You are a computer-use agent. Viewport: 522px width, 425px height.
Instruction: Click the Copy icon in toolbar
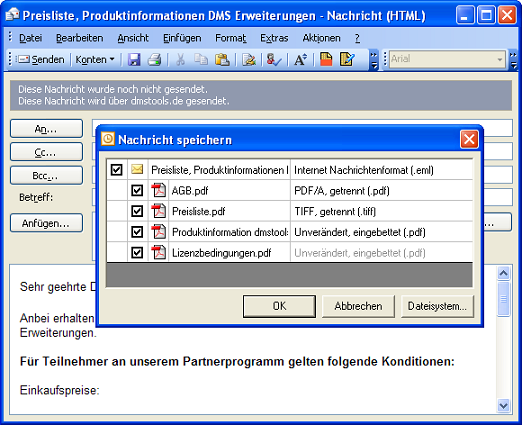tap(201, 60)
